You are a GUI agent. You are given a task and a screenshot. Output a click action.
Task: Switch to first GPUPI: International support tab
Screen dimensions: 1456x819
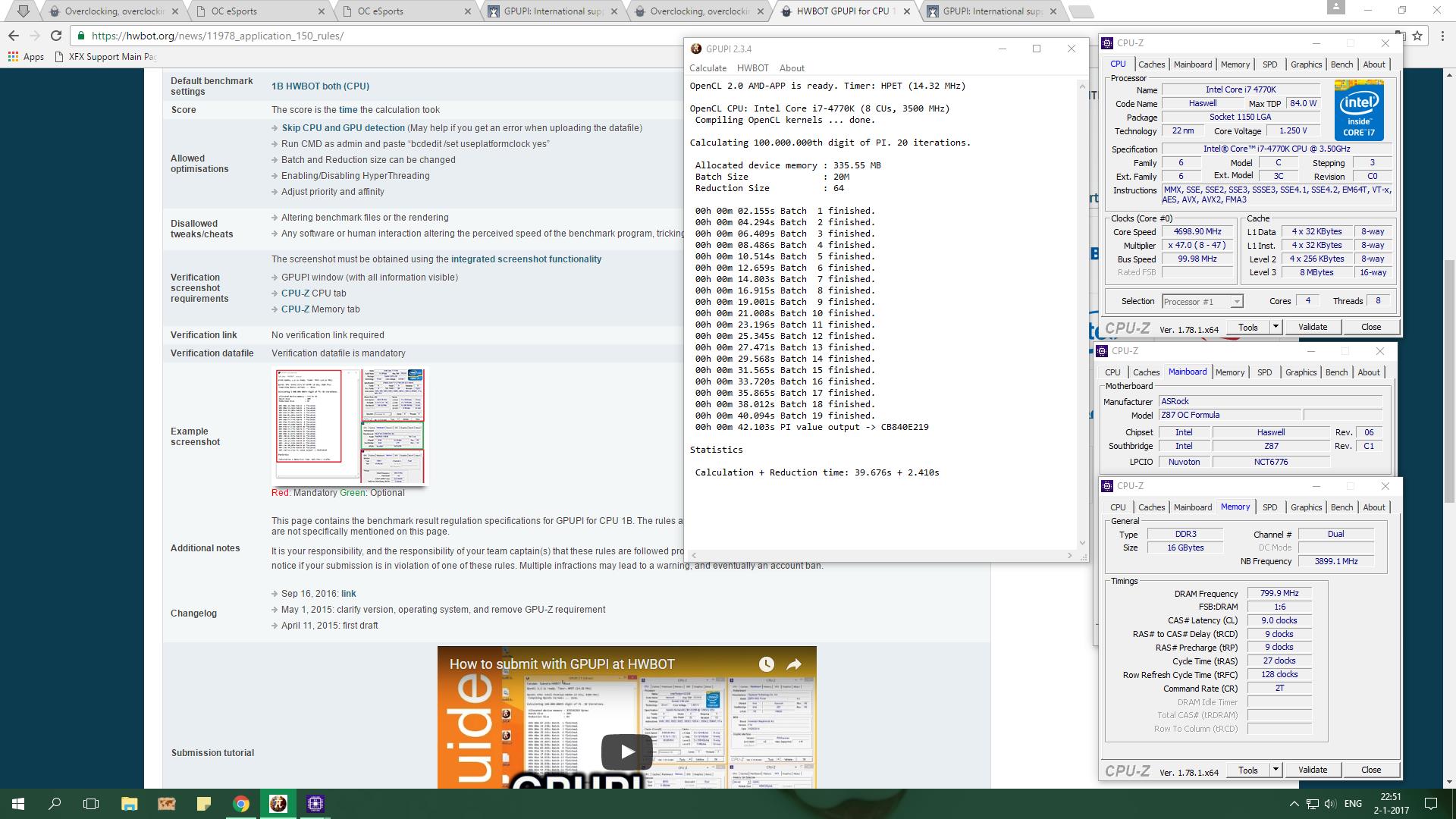pyautogui.click(x=552, y=11)
